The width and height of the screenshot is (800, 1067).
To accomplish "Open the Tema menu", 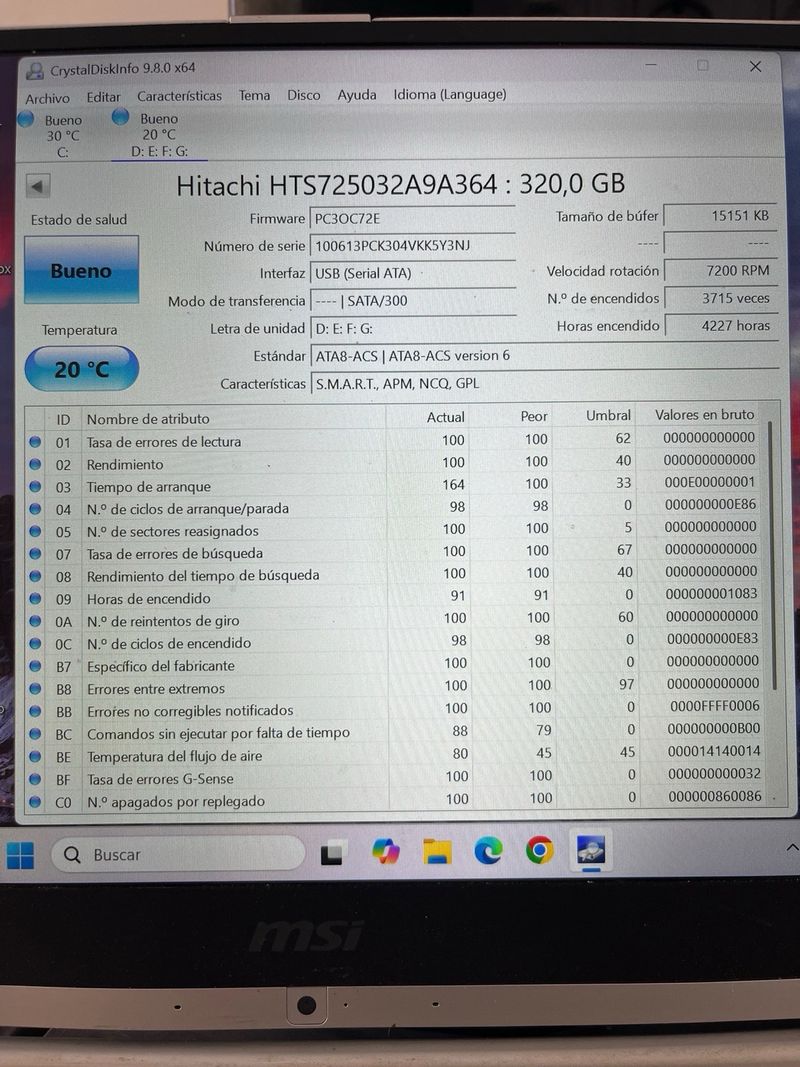I will pyautogui.click(x=254, y=95).
